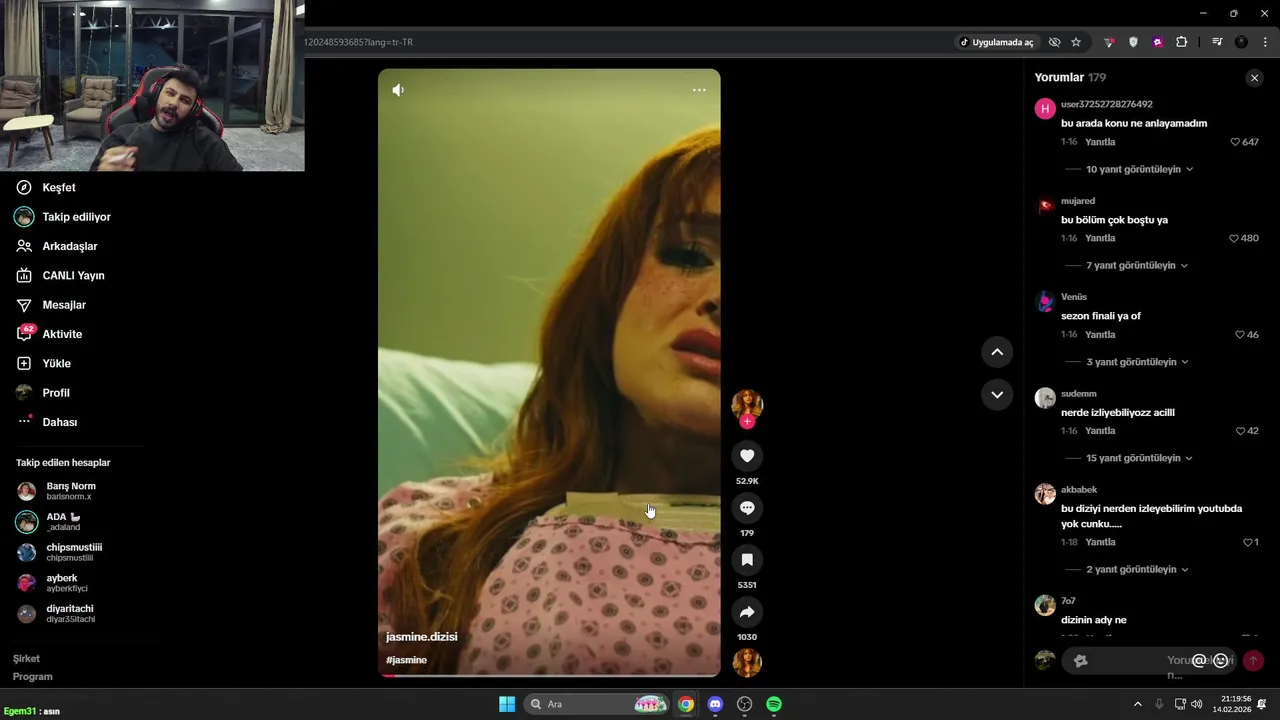Open the #jasmine hashtag
1280x720 pixels.
click(407, 660)
